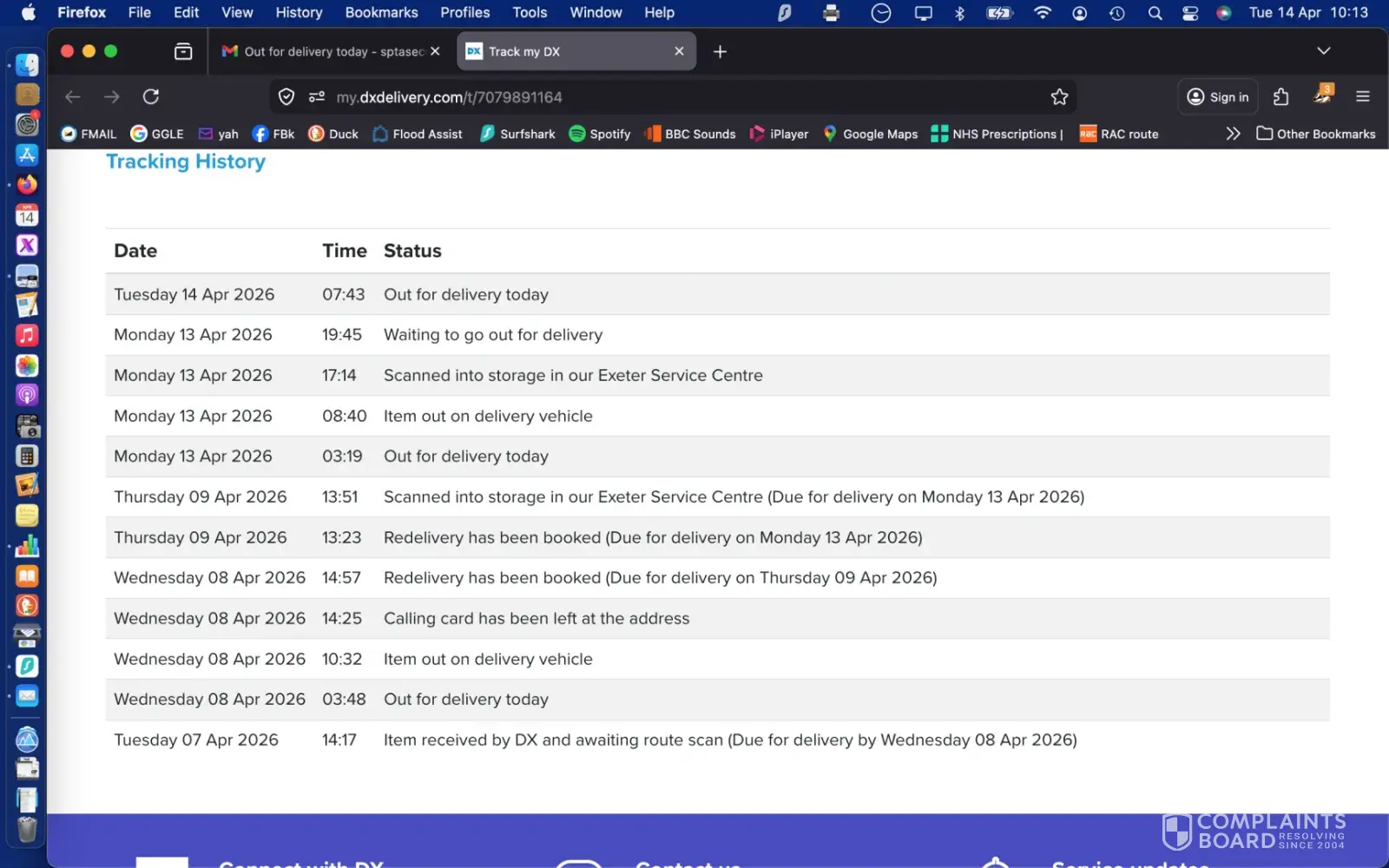Open the BBC Sounds bookmark

click(x=690, y=134)
